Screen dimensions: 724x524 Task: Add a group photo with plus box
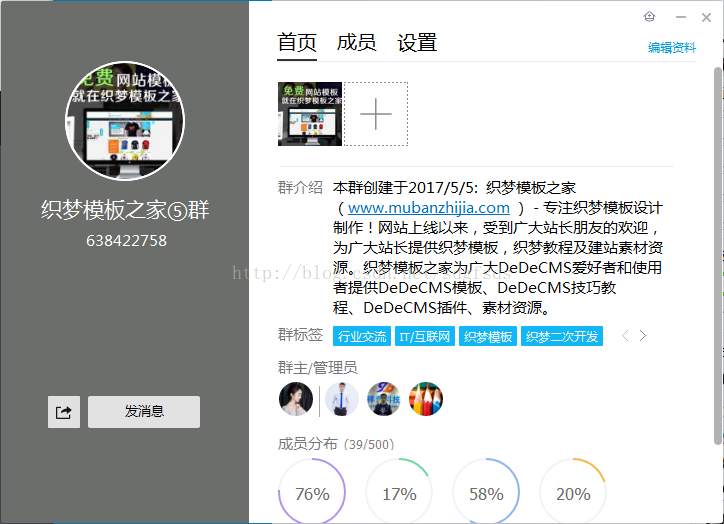point(376,114)
